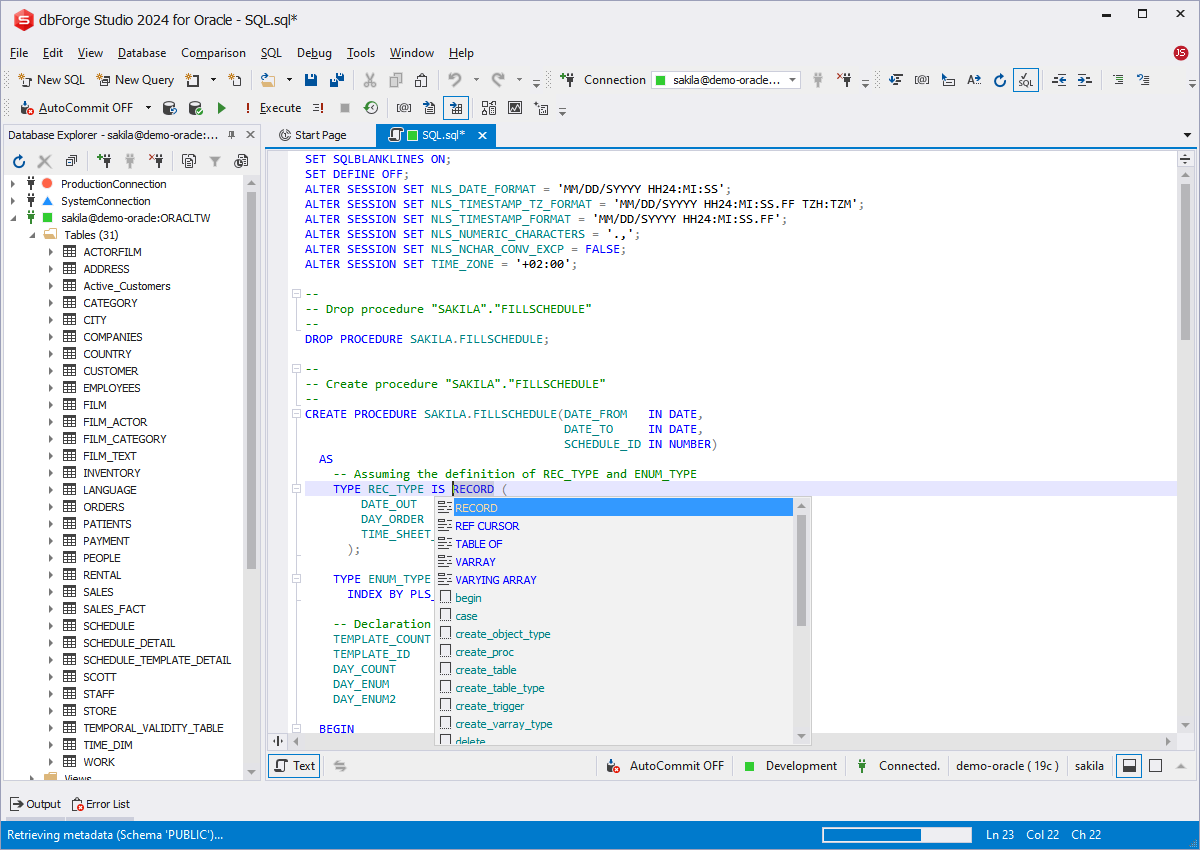Refresh the Database Explorer tree
This screenshot has height=850, width=1200.
(18, 161)
